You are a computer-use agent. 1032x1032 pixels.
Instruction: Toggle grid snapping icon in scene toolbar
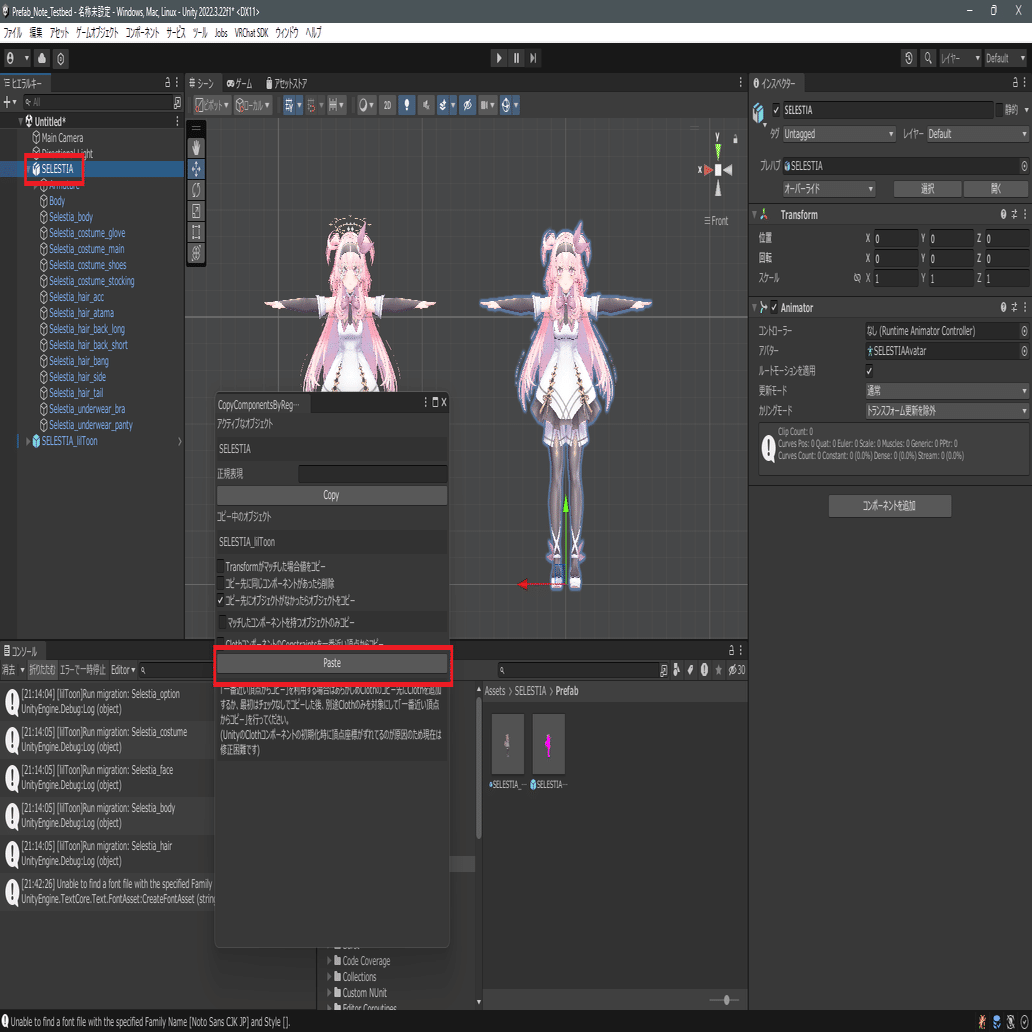coord(311,105)
